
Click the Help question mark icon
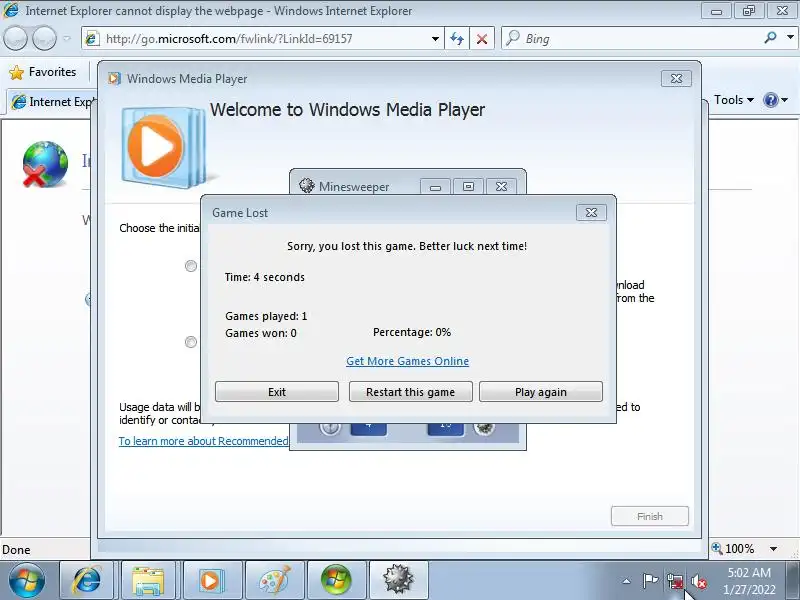770,100
